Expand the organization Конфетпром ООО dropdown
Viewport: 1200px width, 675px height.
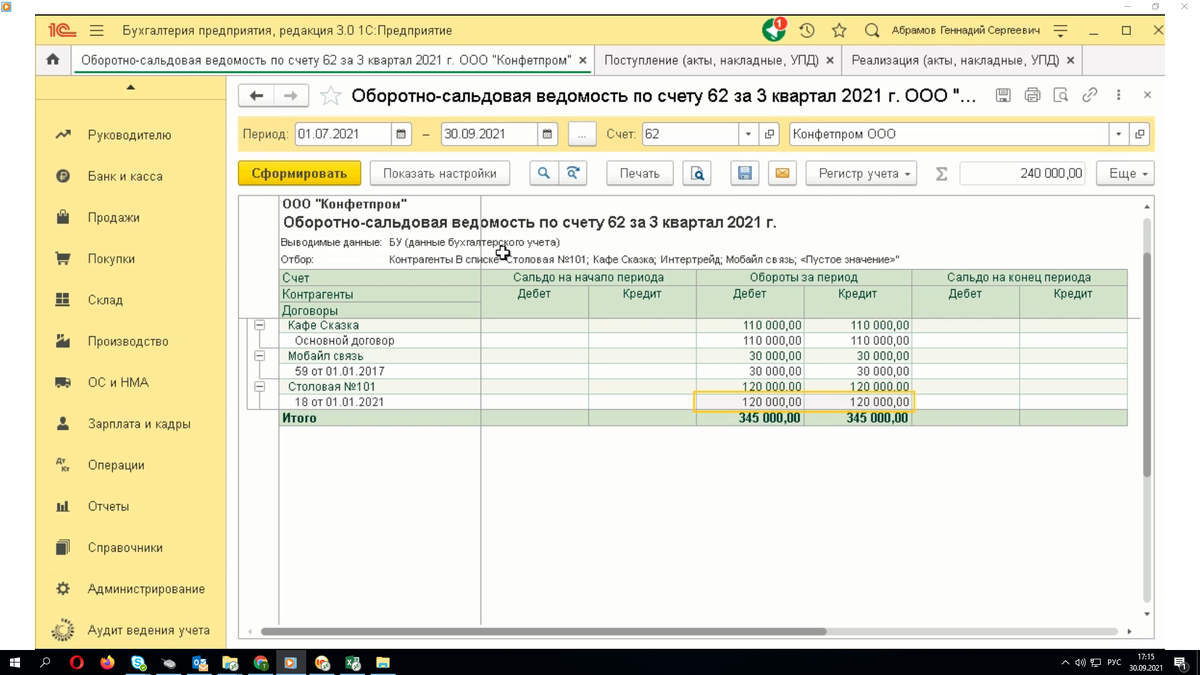pyautogui.click(x=1119, y=134)
